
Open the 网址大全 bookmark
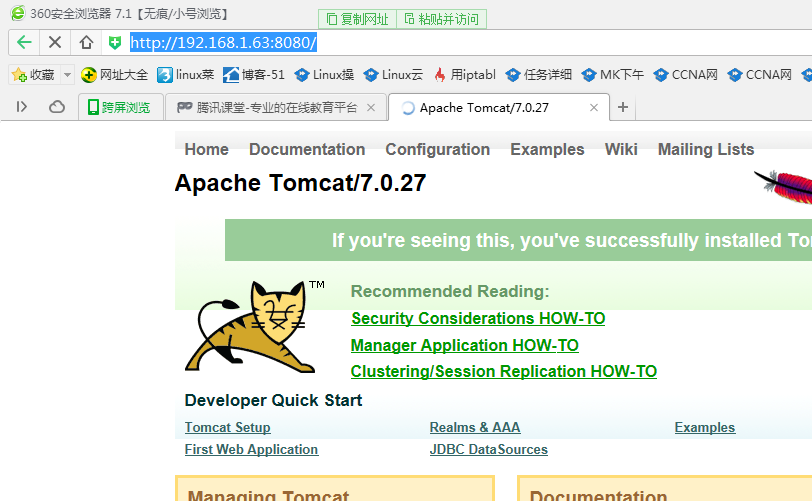[x=115, y=75]
